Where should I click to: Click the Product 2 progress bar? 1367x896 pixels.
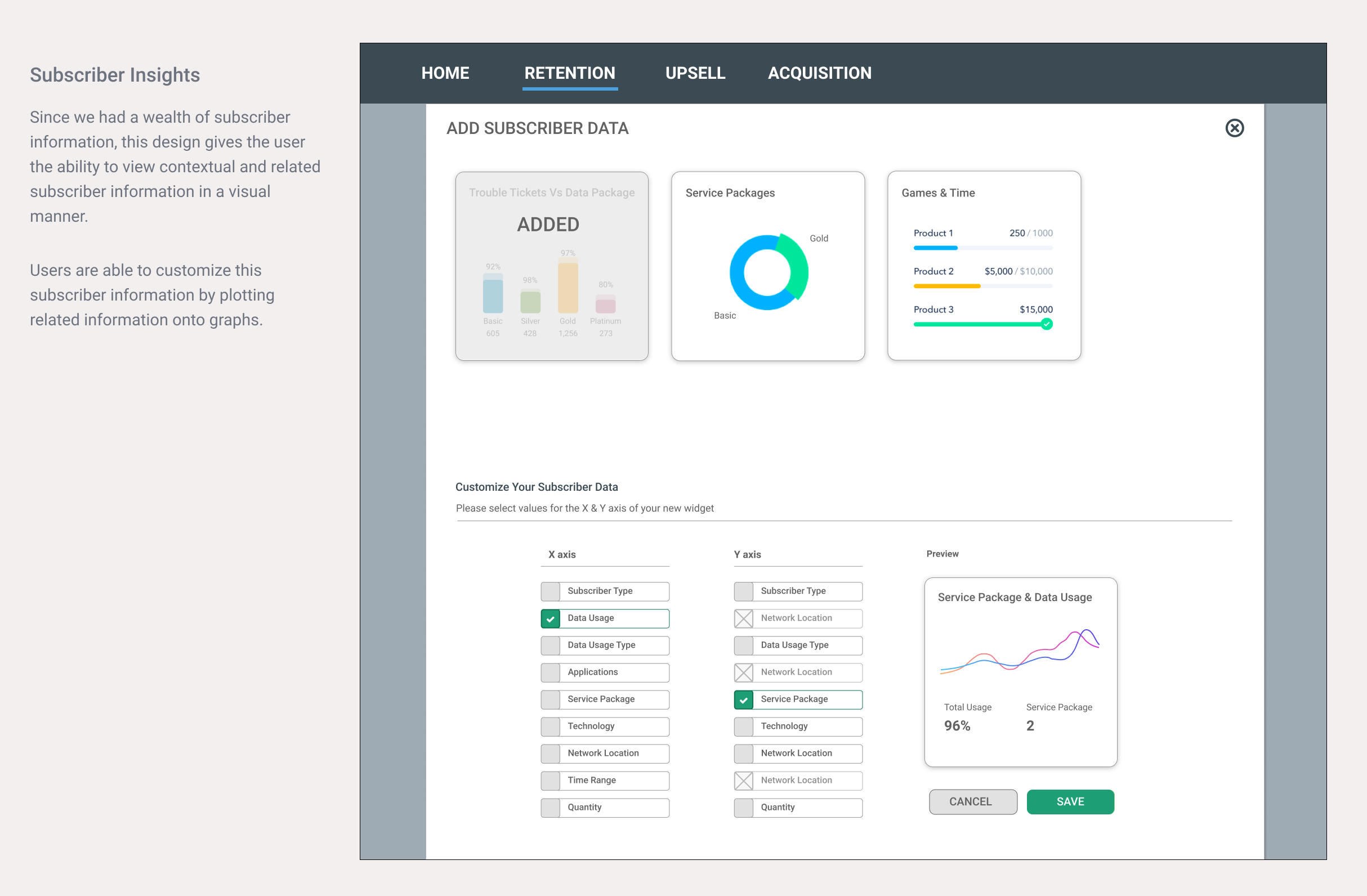[983, 286]
